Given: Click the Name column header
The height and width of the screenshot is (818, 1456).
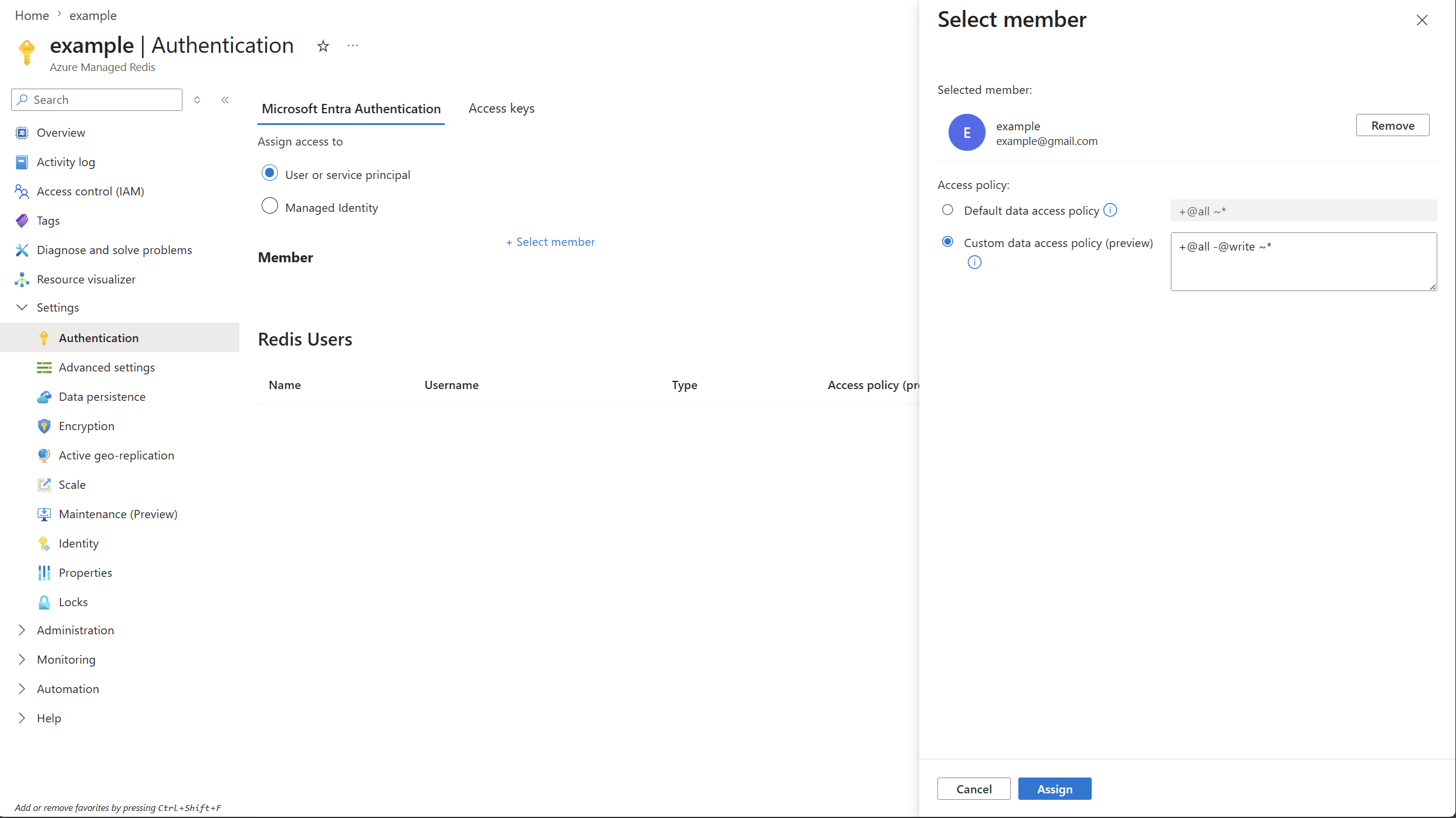Looking at the screenshot, I should [x=285, y=386].
